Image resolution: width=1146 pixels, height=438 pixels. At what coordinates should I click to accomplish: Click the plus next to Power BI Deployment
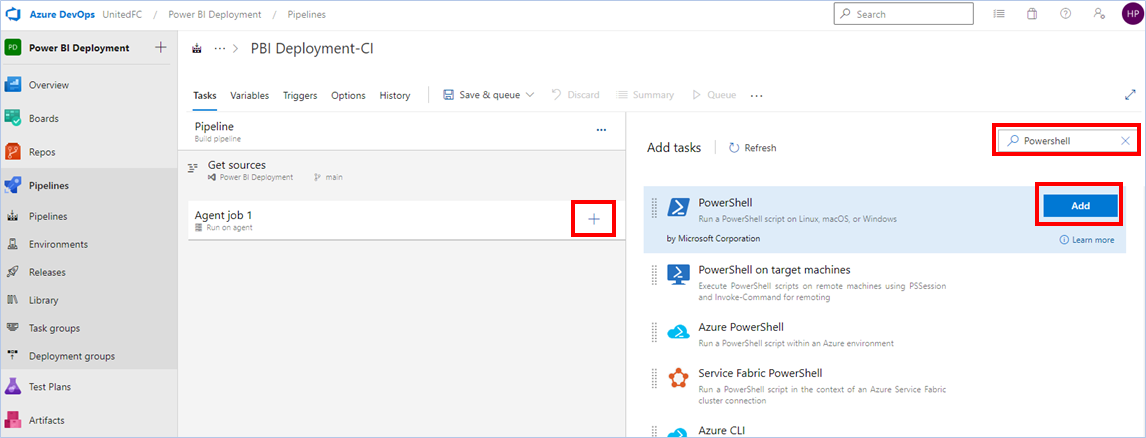click(161, 48)
